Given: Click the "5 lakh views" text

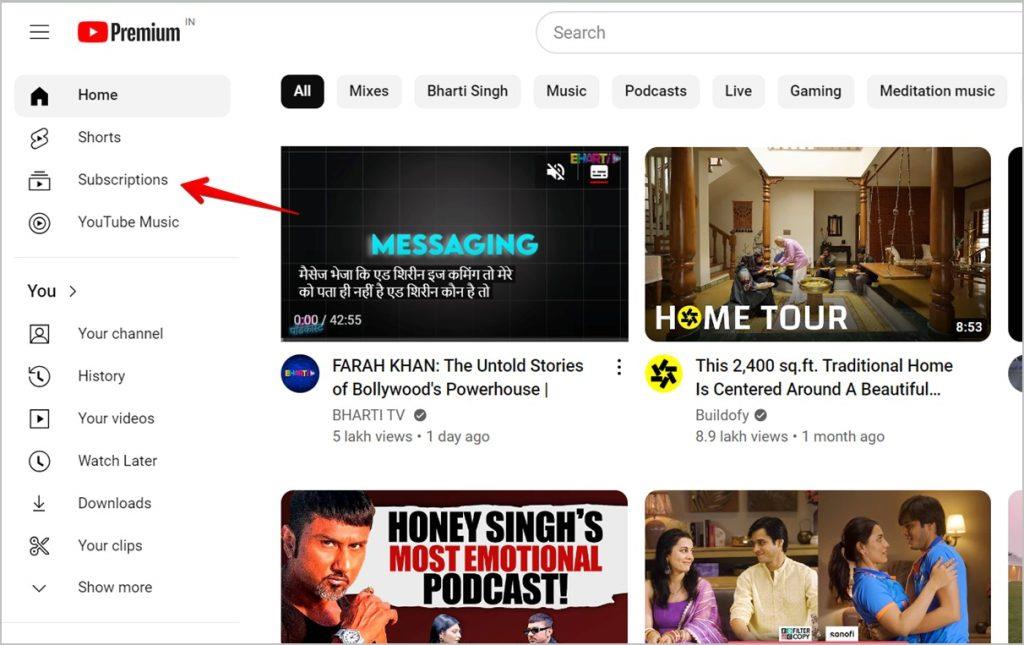Looking at the screenshot, I should (x=372, y=437).
